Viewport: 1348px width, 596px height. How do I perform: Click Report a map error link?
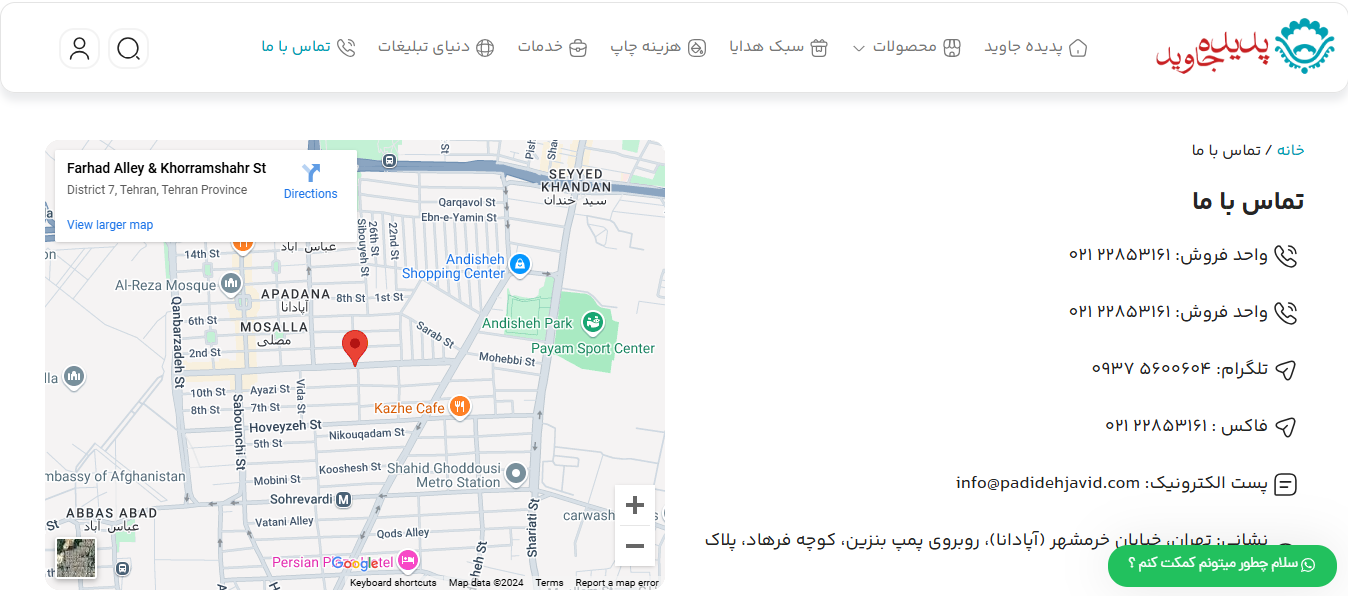point(617,583)
